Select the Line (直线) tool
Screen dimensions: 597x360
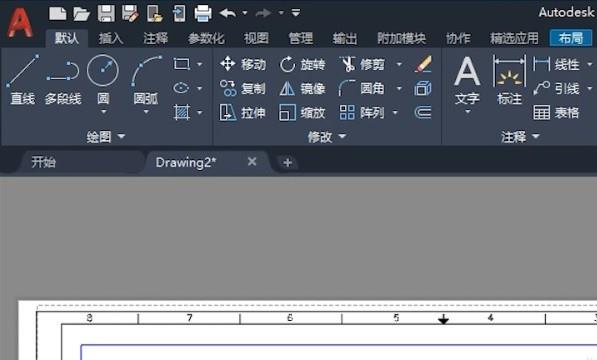23,79
